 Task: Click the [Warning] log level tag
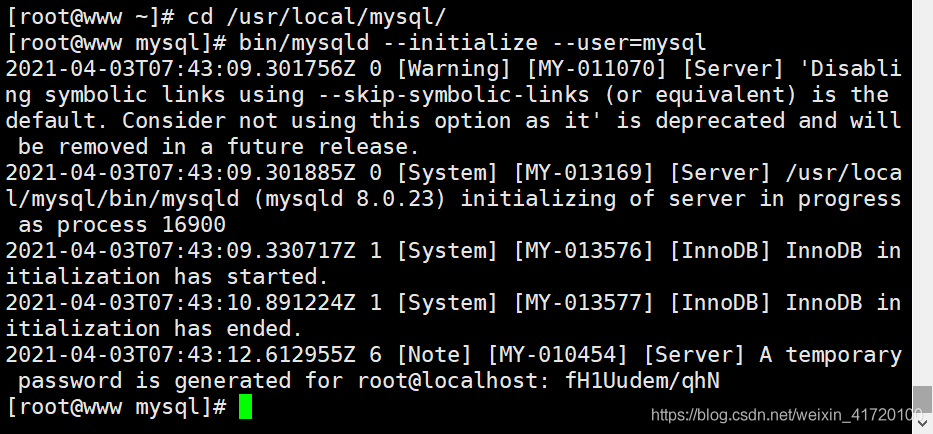pyautogui.click(x=453, y=69)
